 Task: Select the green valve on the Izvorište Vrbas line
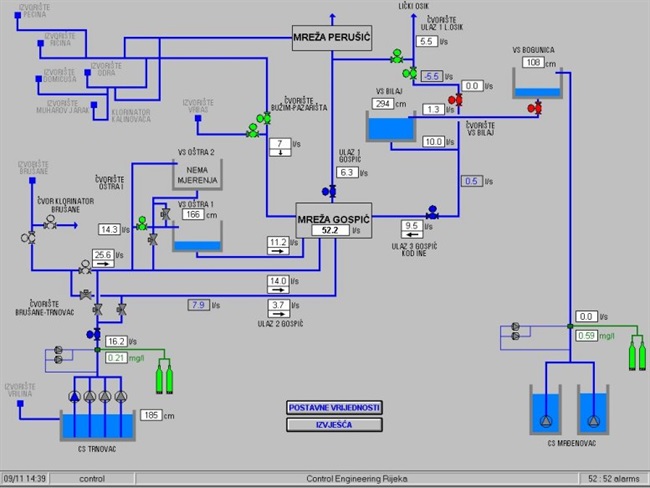point(252,131)
